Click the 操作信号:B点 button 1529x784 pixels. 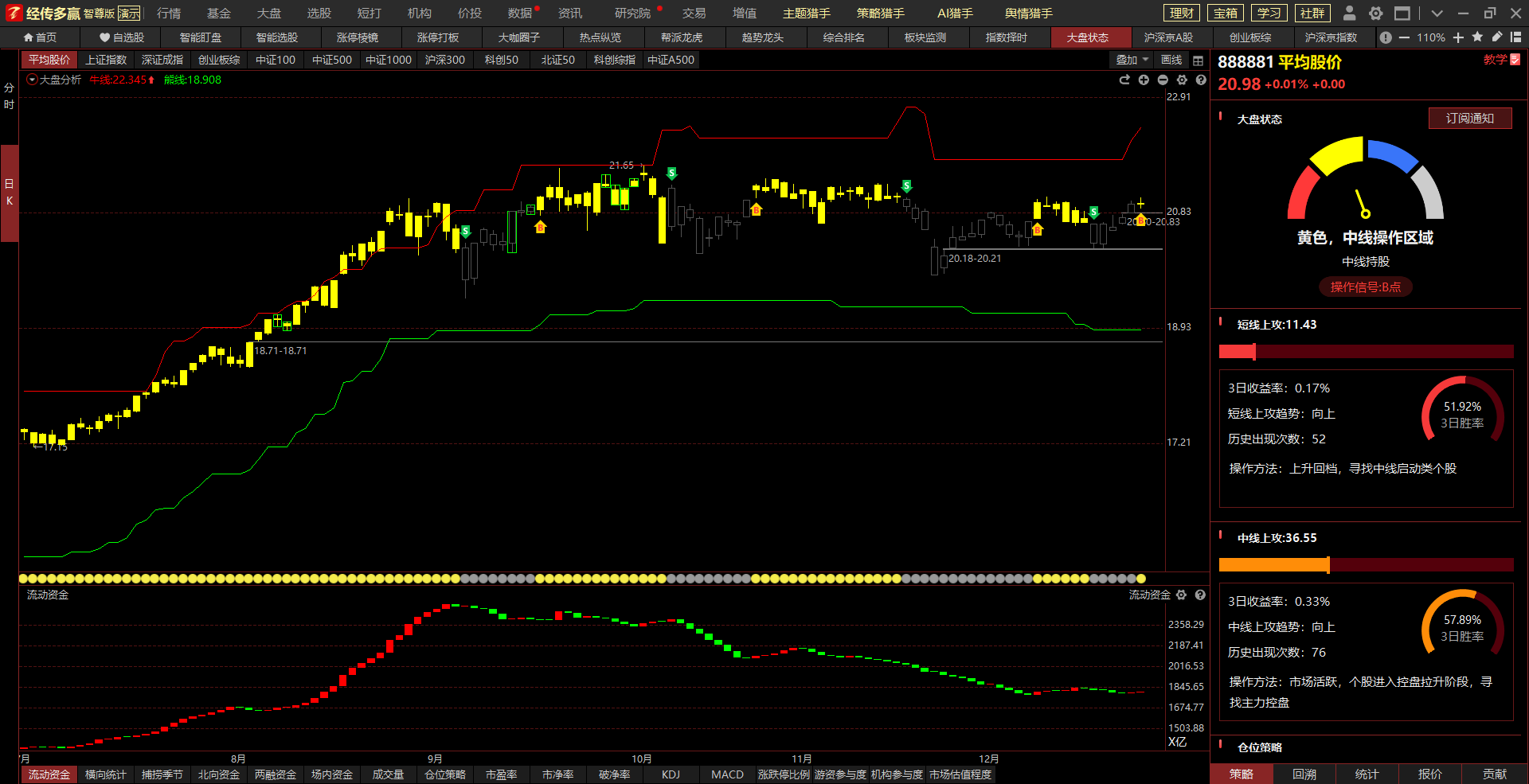tap(1365, 287)
